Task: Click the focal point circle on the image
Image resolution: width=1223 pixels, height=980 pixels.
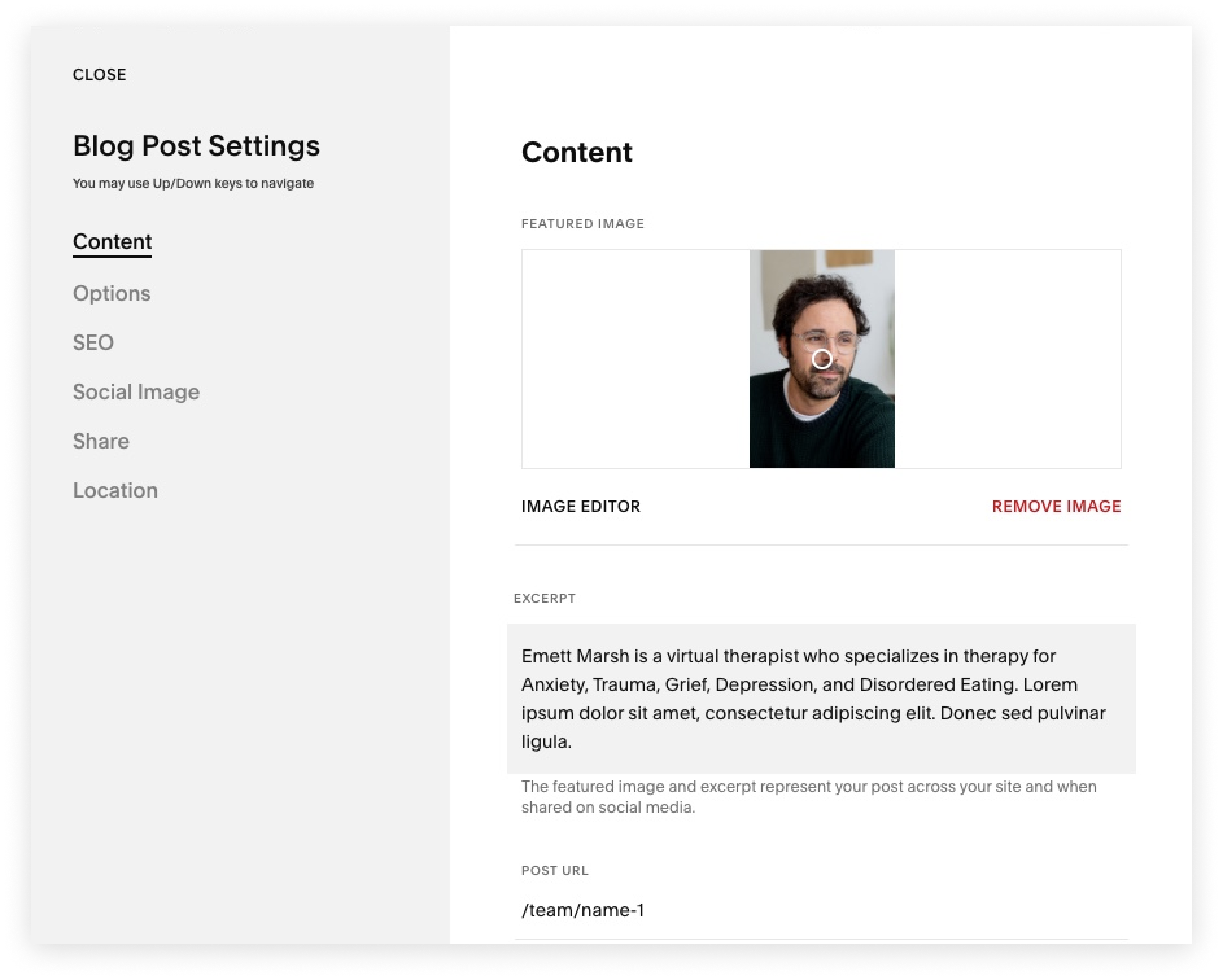Action: (822, 359)
